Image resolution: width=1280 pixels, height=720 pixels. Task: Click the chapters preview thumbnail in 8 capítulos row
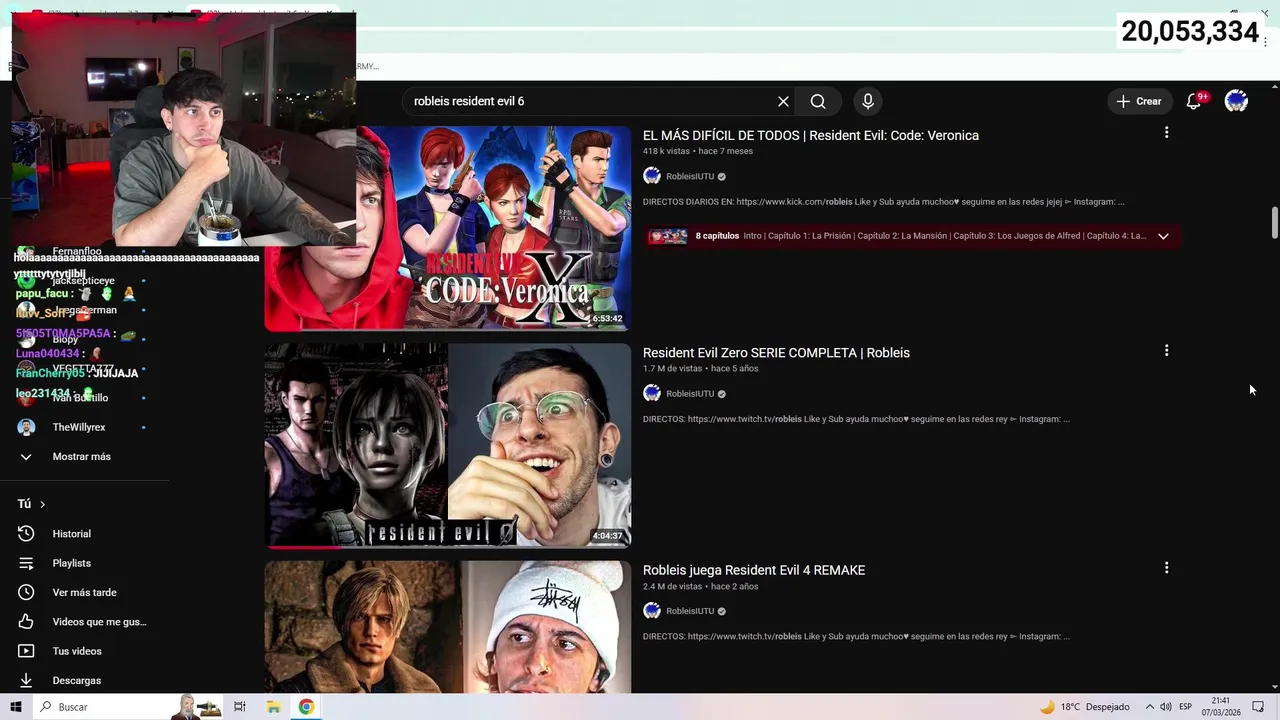tap(668, 236)
